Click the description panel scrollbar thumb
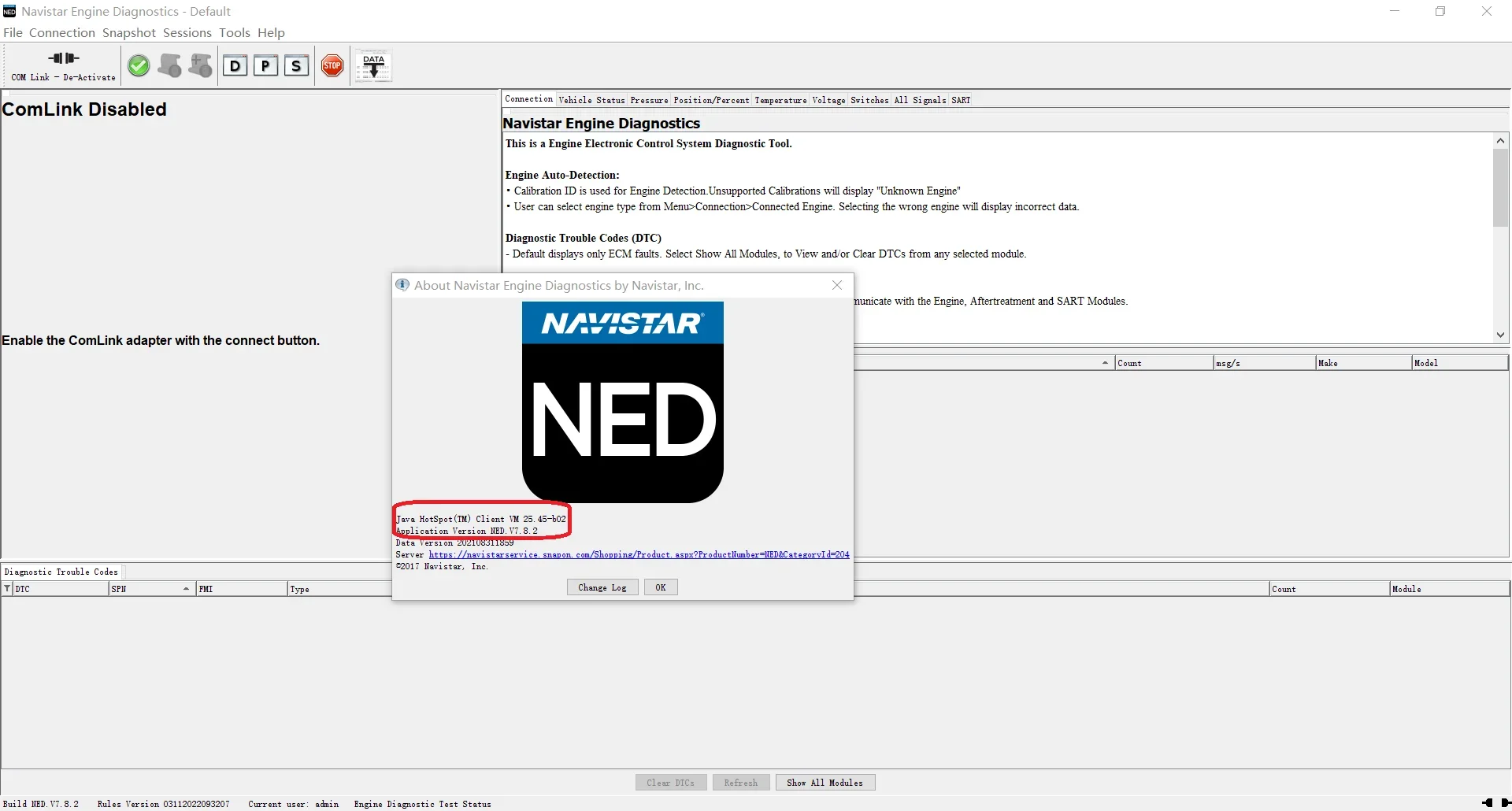Image resolution: width=1512 pixels, height=811 pixels. pyautogui.click(x=1500, y=187)
